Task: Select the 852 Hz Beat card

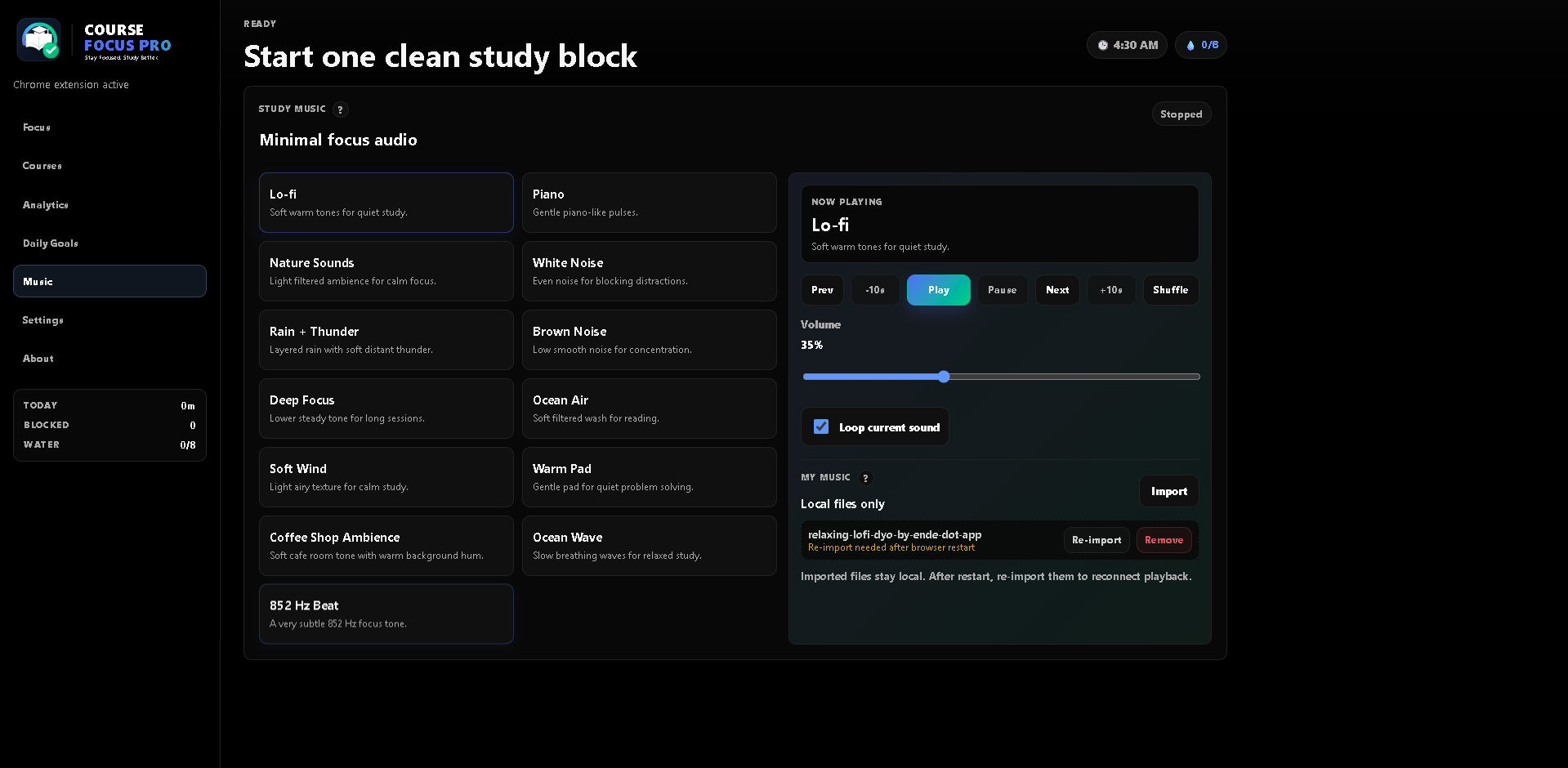Action: (386, 614)
